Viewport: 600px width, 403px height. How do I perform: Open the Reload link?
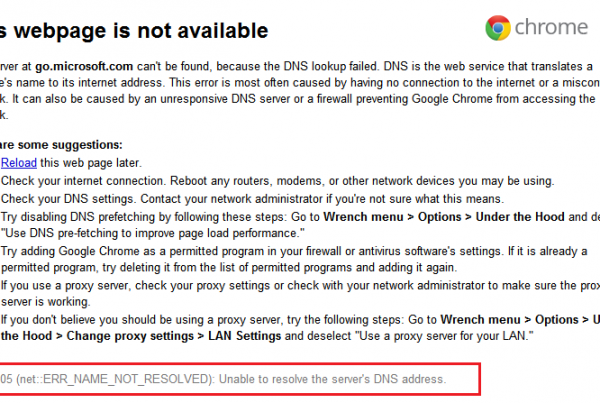tap(19, 163)
